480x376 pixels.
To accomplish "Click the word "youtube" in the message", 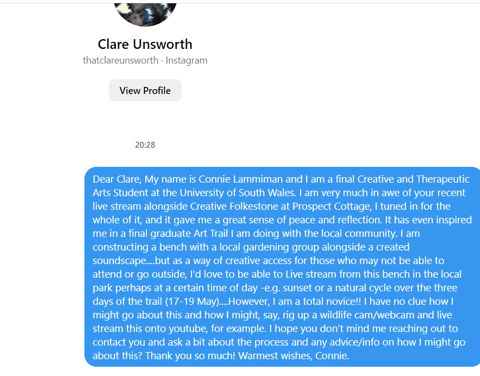I will (188, 329).
